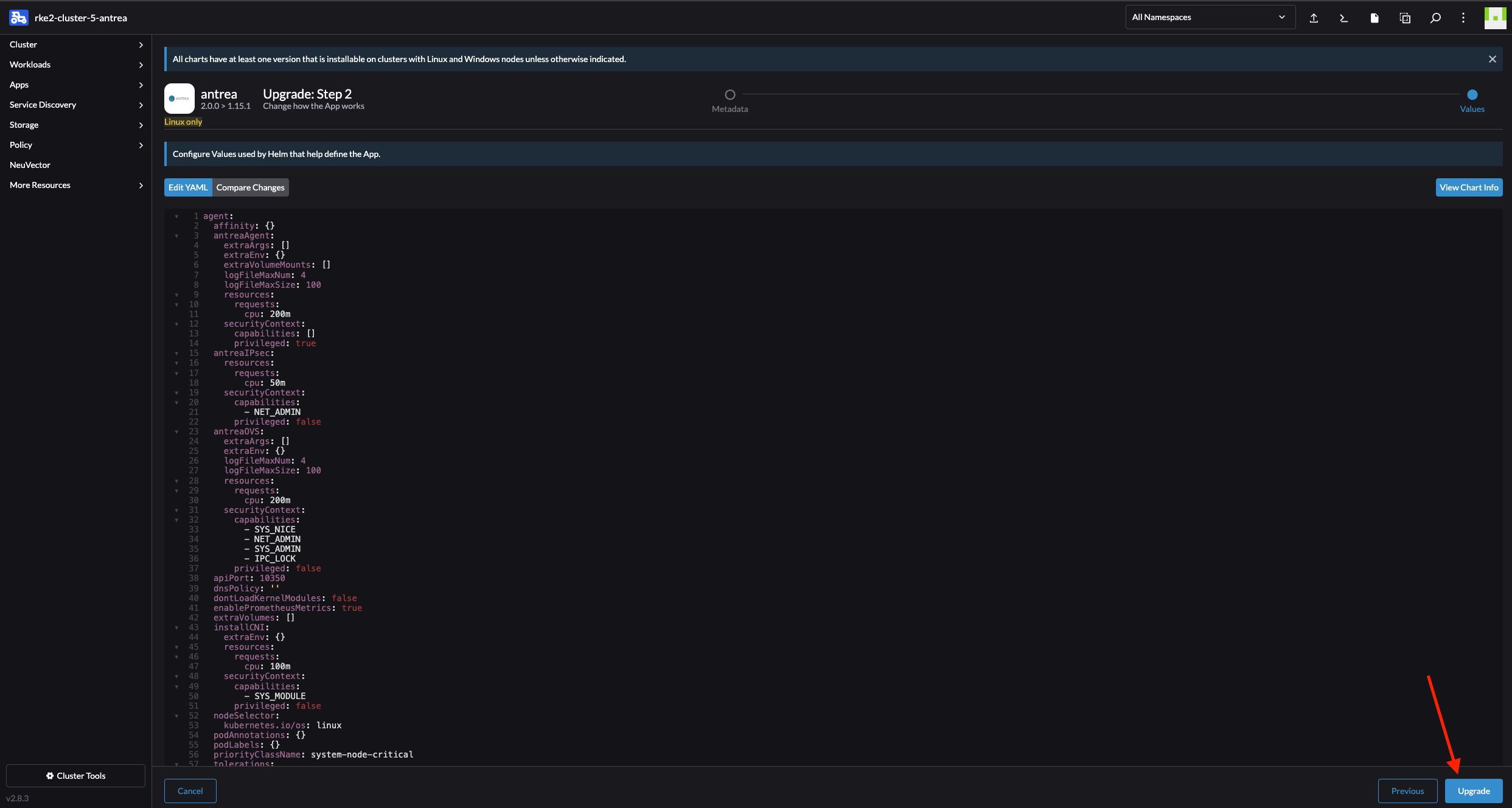Open the All Namespaces dropdown
Screen dimensions: 1512x808
coord(1210,17)
